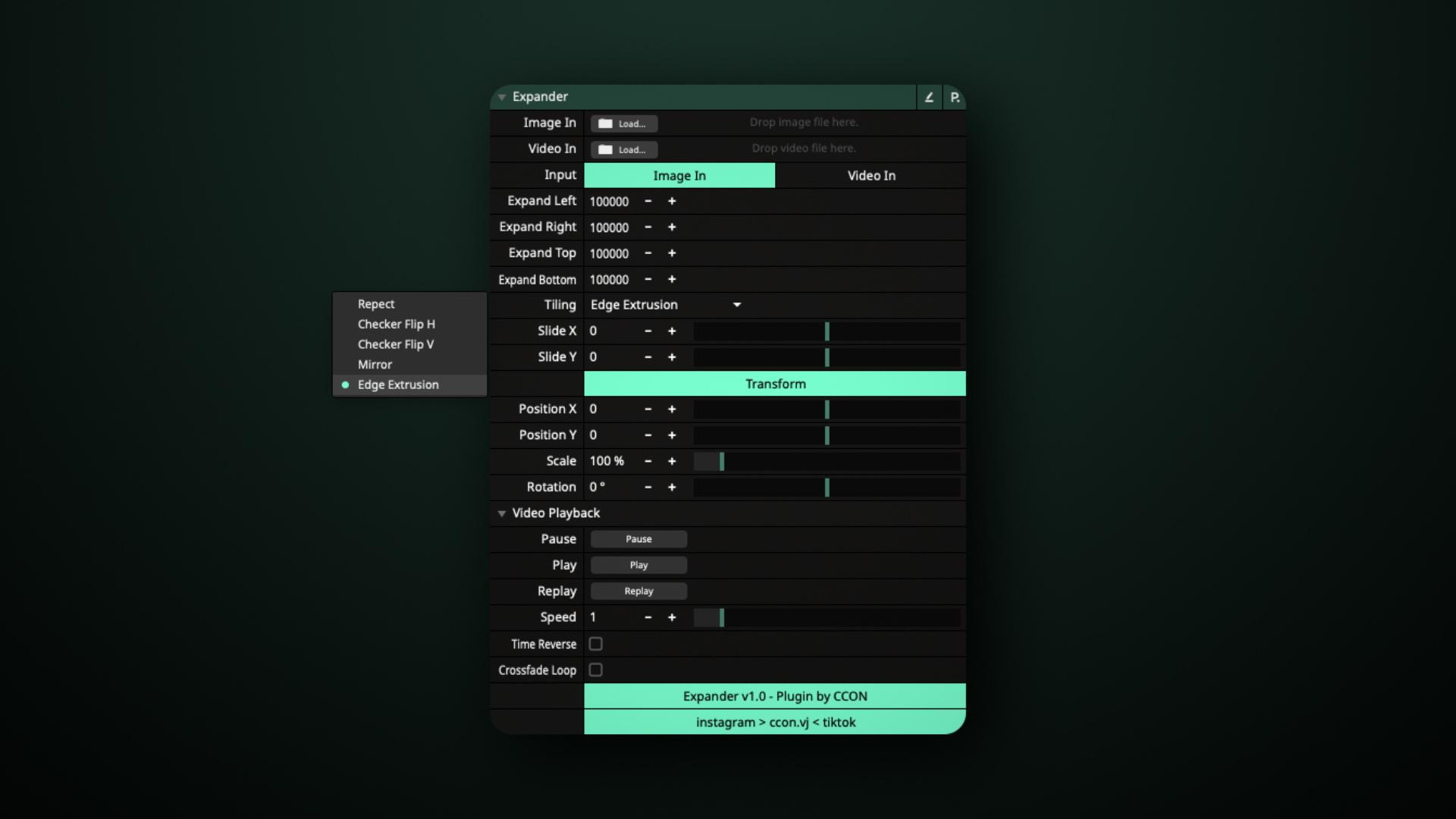This screenshot has height=819, width=1456.
Task: Decrease Expand Right with minus icon
Action: pyautogui.click(x=648, y=227)
